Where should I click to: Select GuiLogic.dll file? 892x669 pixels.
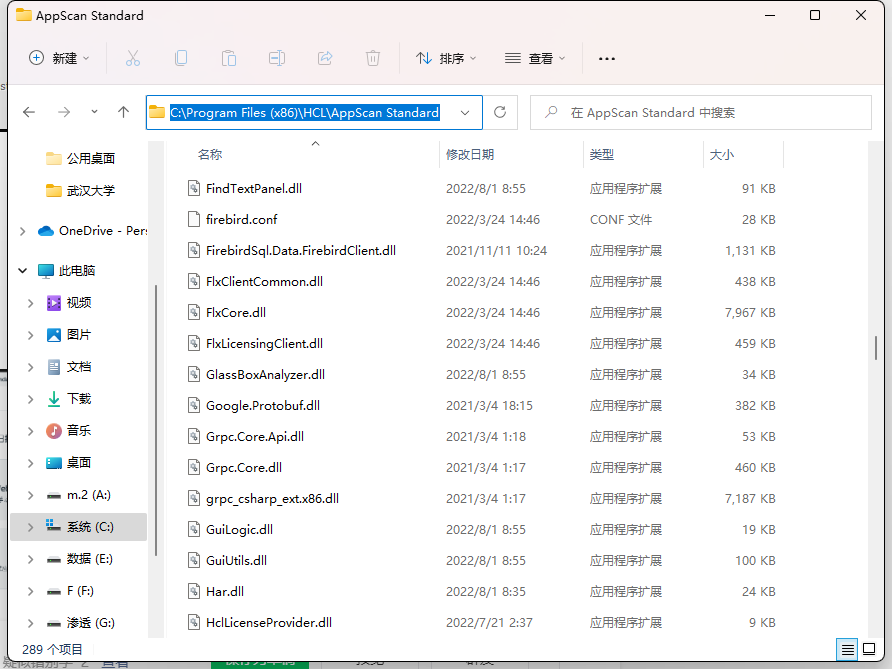coord(239,530)
